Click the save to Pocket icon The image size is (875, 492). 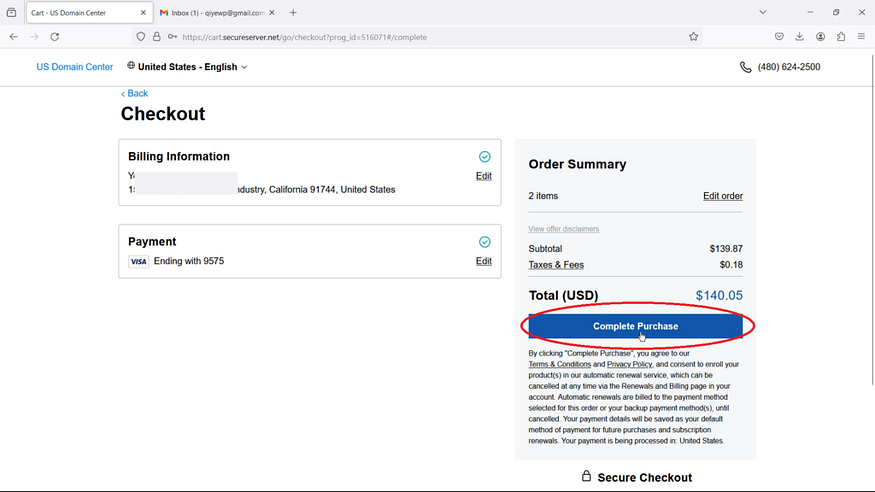click(779, 37)
